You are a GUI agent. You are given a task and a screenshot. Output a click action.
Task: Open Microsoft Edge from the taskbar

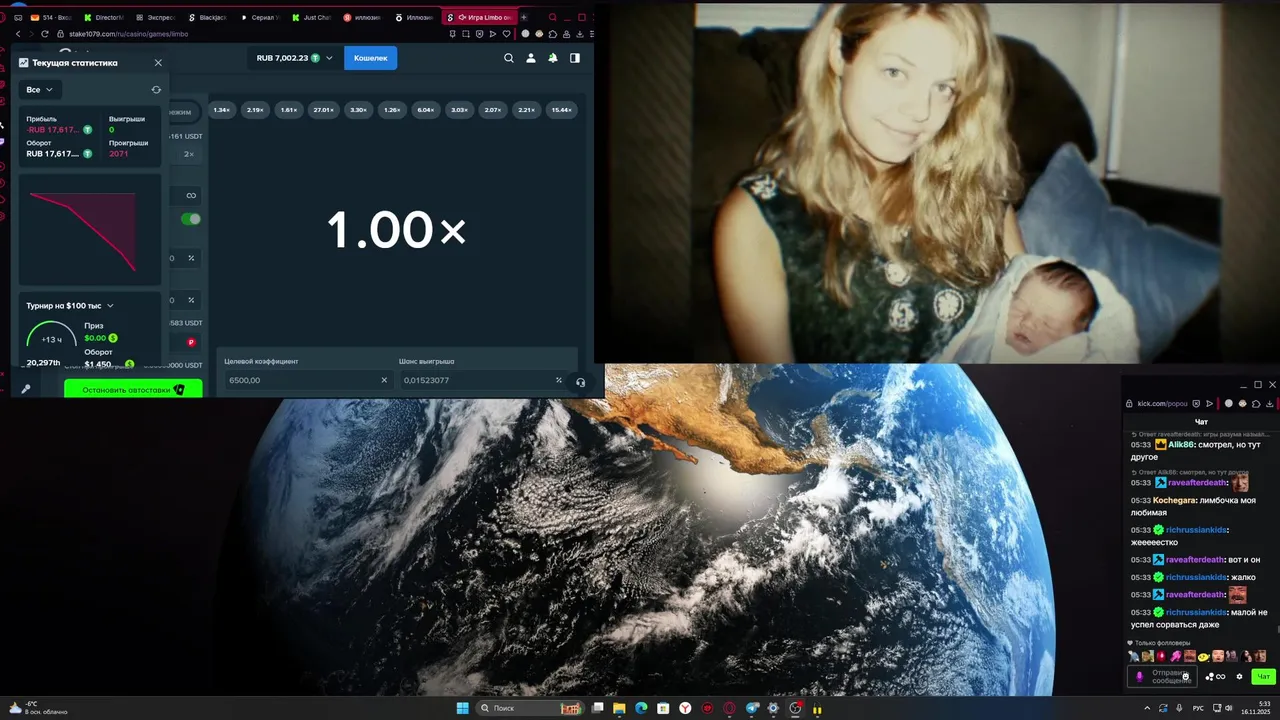click(x=640, y=708)
